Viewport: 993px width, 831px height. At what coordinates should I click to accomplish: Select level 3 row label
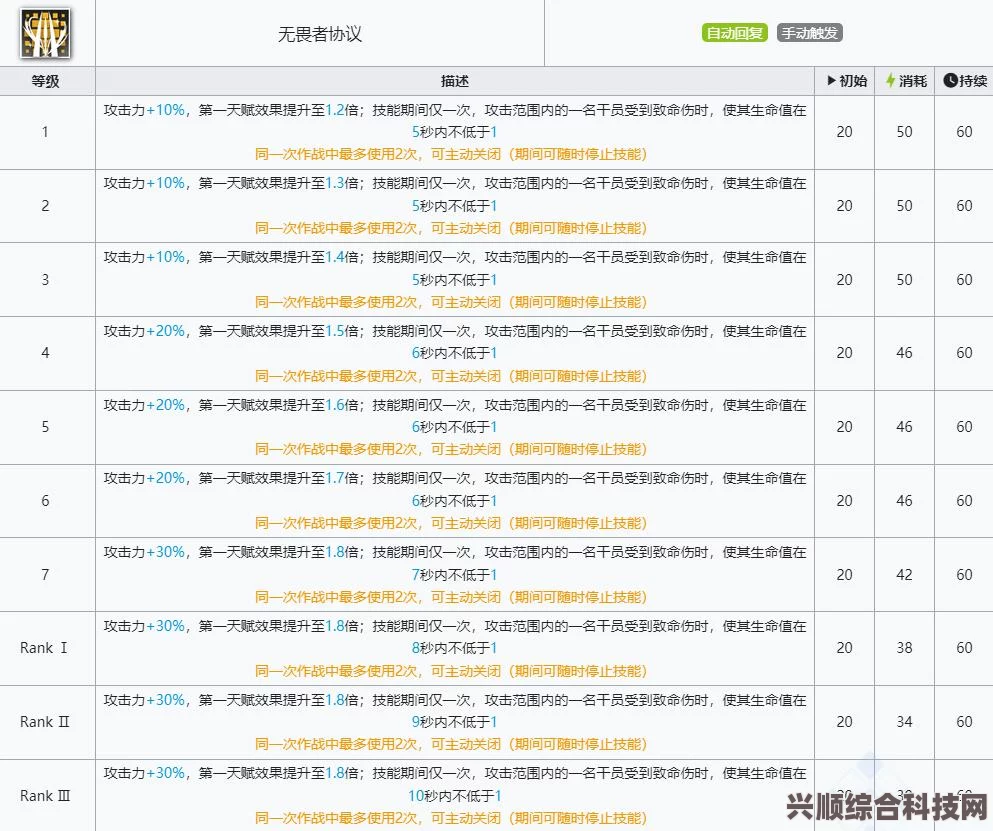[x=45, y=279]
